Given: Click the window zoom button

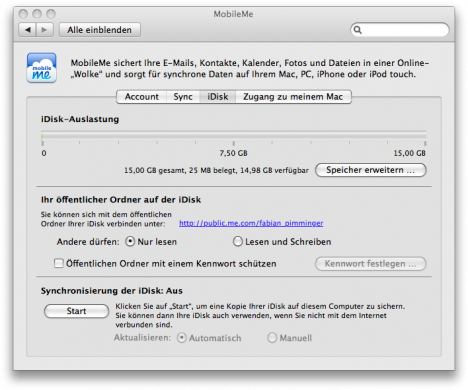Looking at the screenshot, I should tap(51, 14).
